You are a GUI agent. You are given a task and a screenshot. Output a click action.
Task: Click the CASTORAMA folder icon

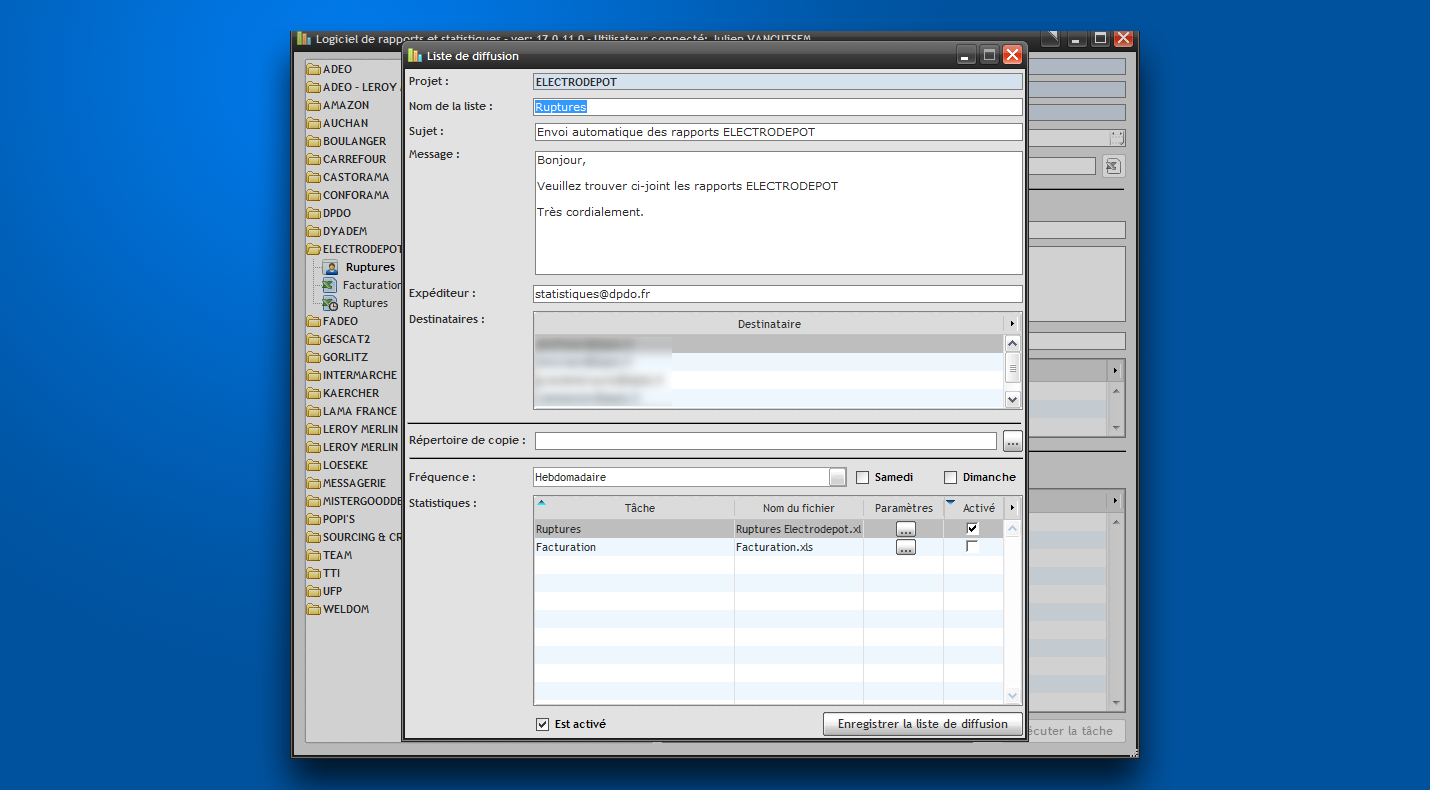tap(314, 177)
